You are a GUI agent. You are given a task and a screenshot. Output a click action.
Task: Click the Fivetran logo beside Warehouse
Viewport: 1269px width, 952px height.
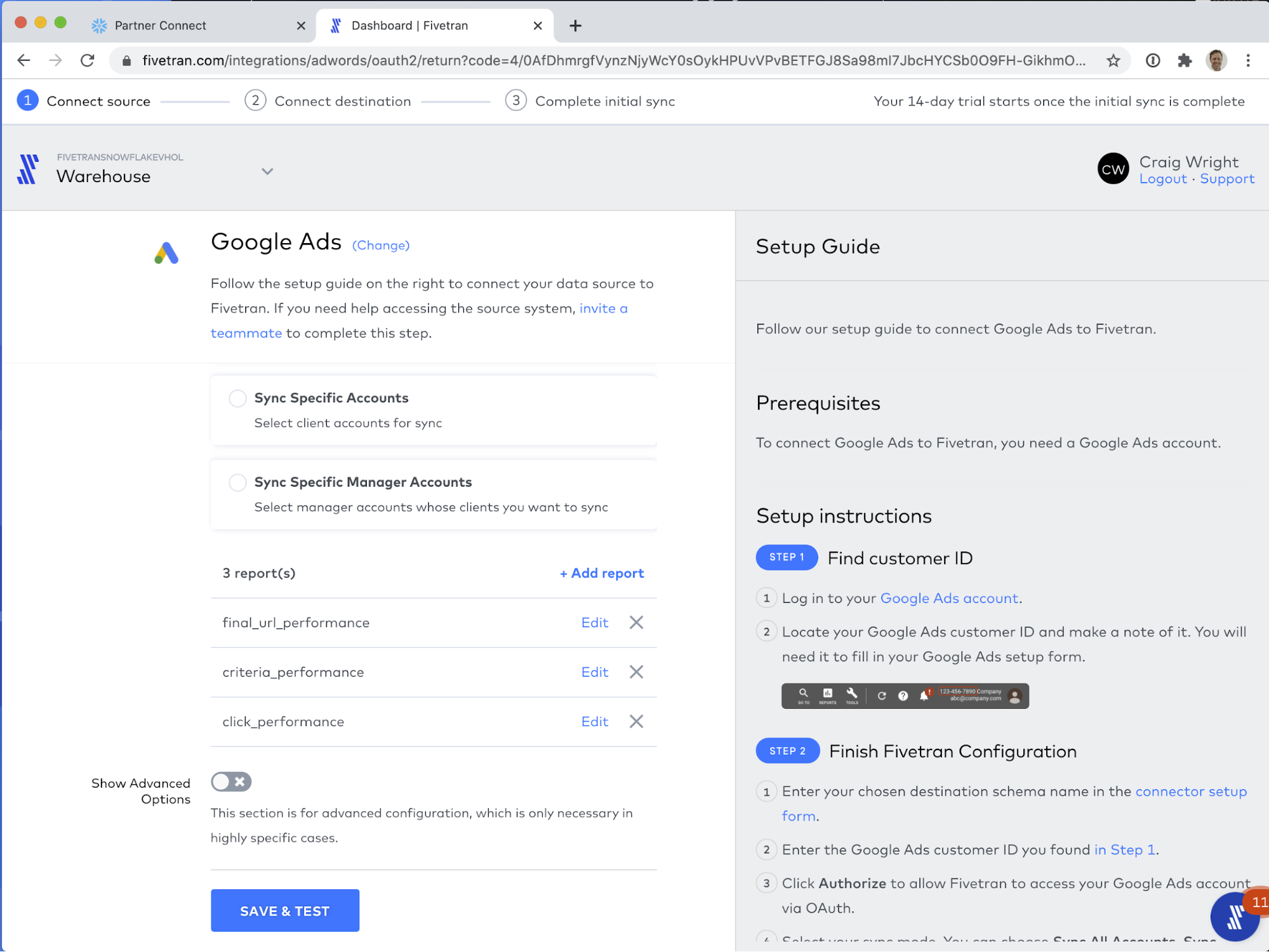(28, 169)
